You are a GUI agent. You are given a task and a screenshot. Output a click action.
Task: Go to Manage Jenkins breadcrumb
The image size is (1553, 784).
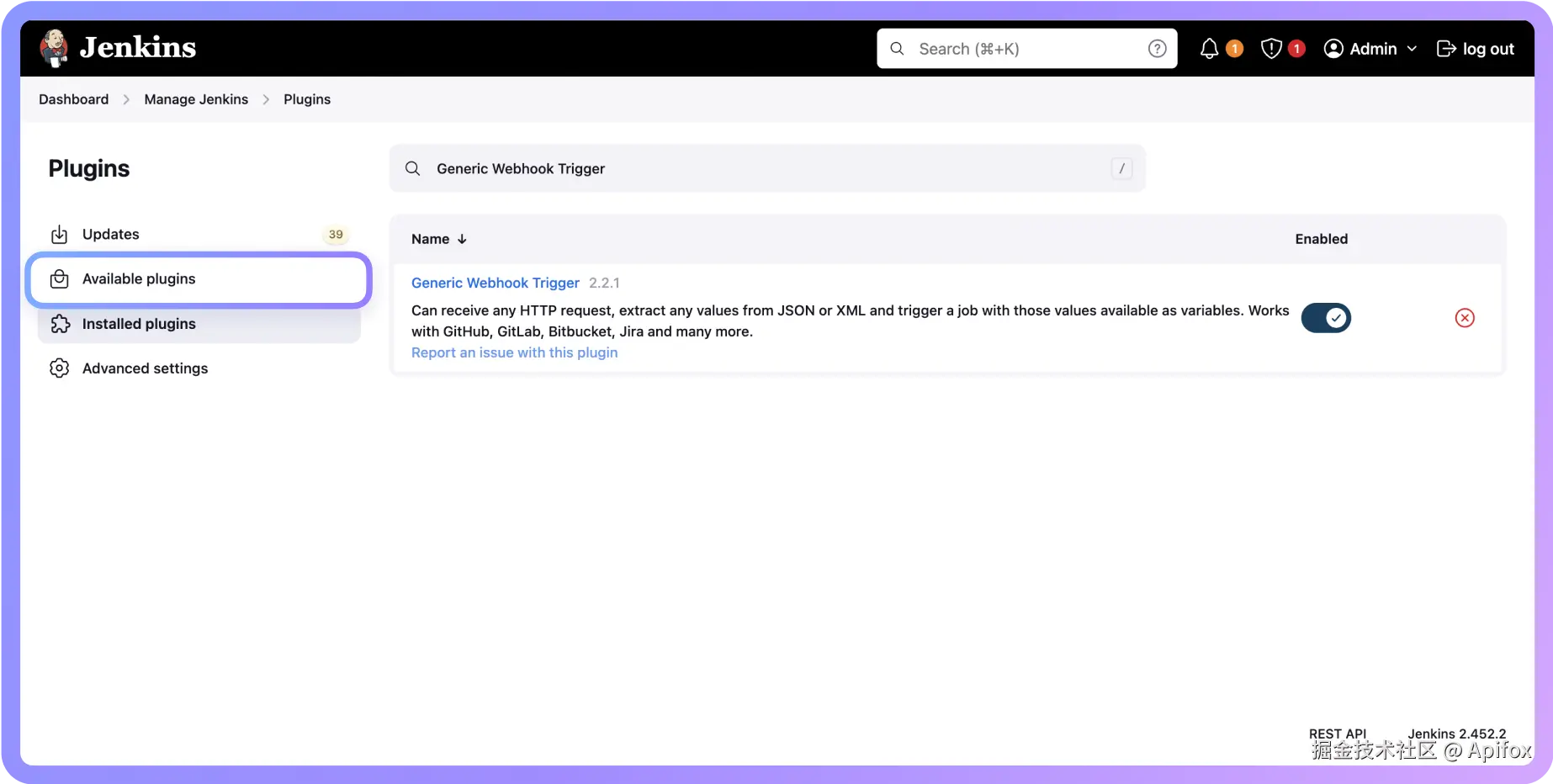point(196,99)
